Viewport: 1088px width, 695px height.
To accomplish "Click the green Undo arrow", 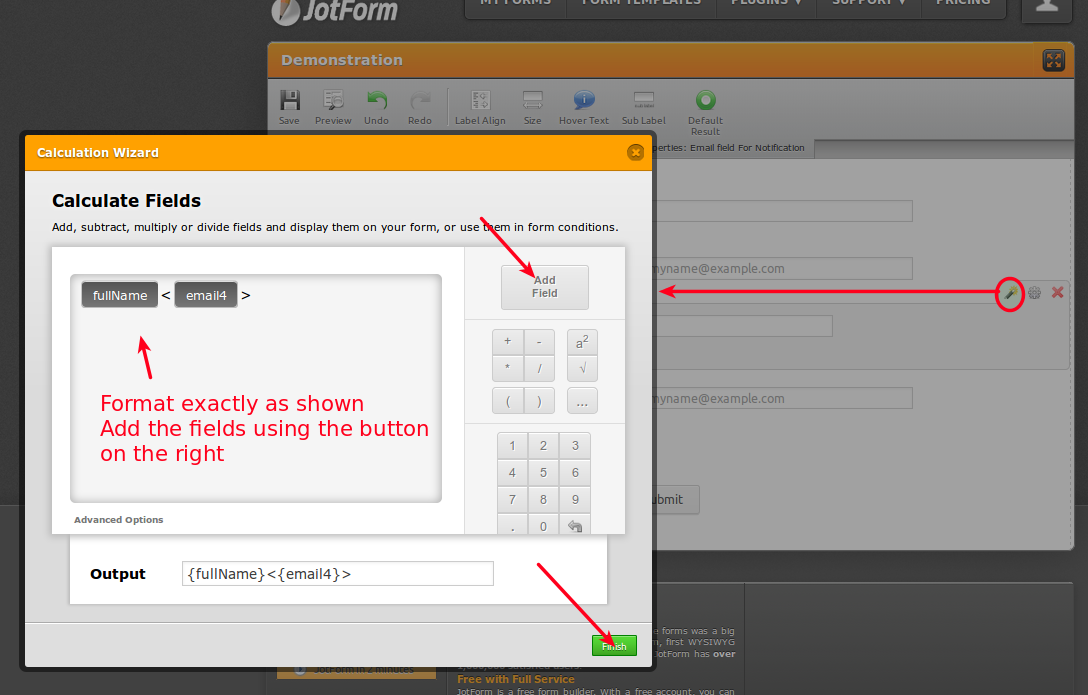I will (x=376, y=106).
